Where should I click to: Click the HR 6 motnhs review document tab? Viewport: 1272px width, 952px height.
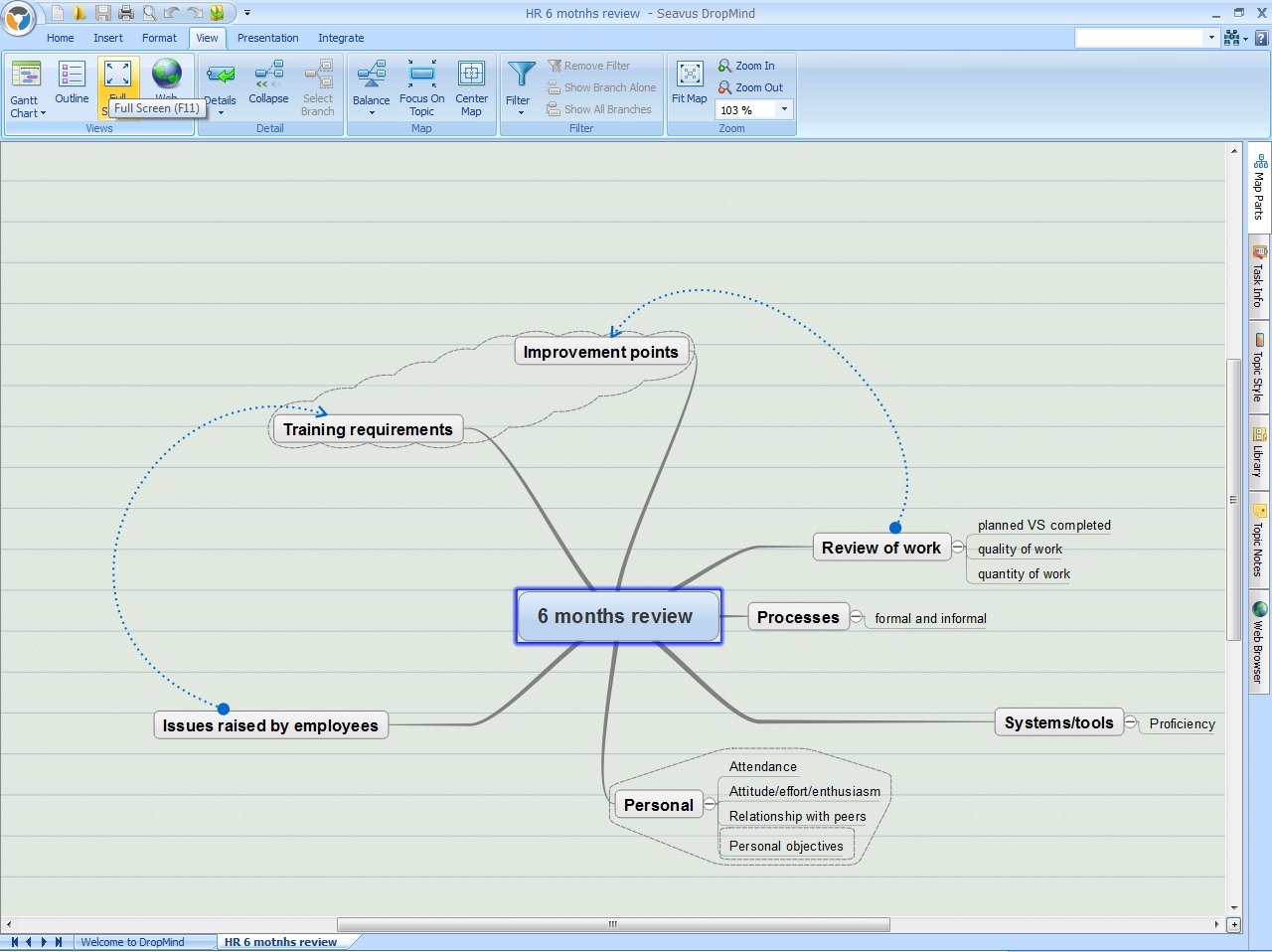click(x=281, y=942)
